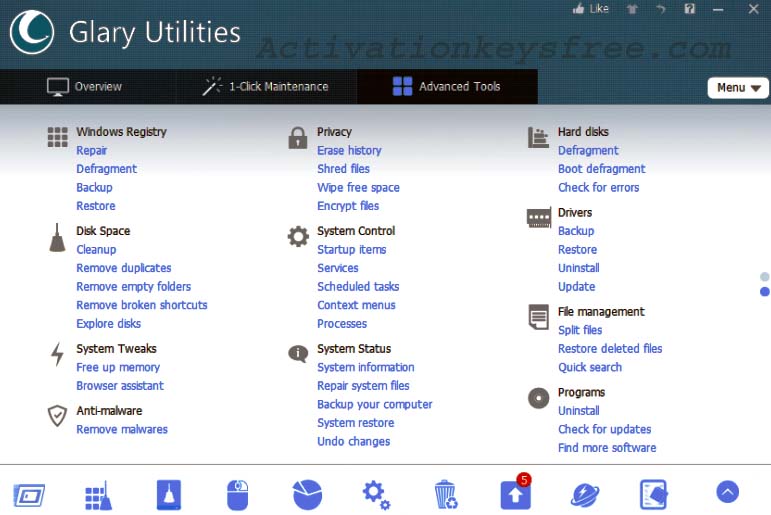Click Wipe free space link
The image size is (771, 515).
[x=358, y=187]
